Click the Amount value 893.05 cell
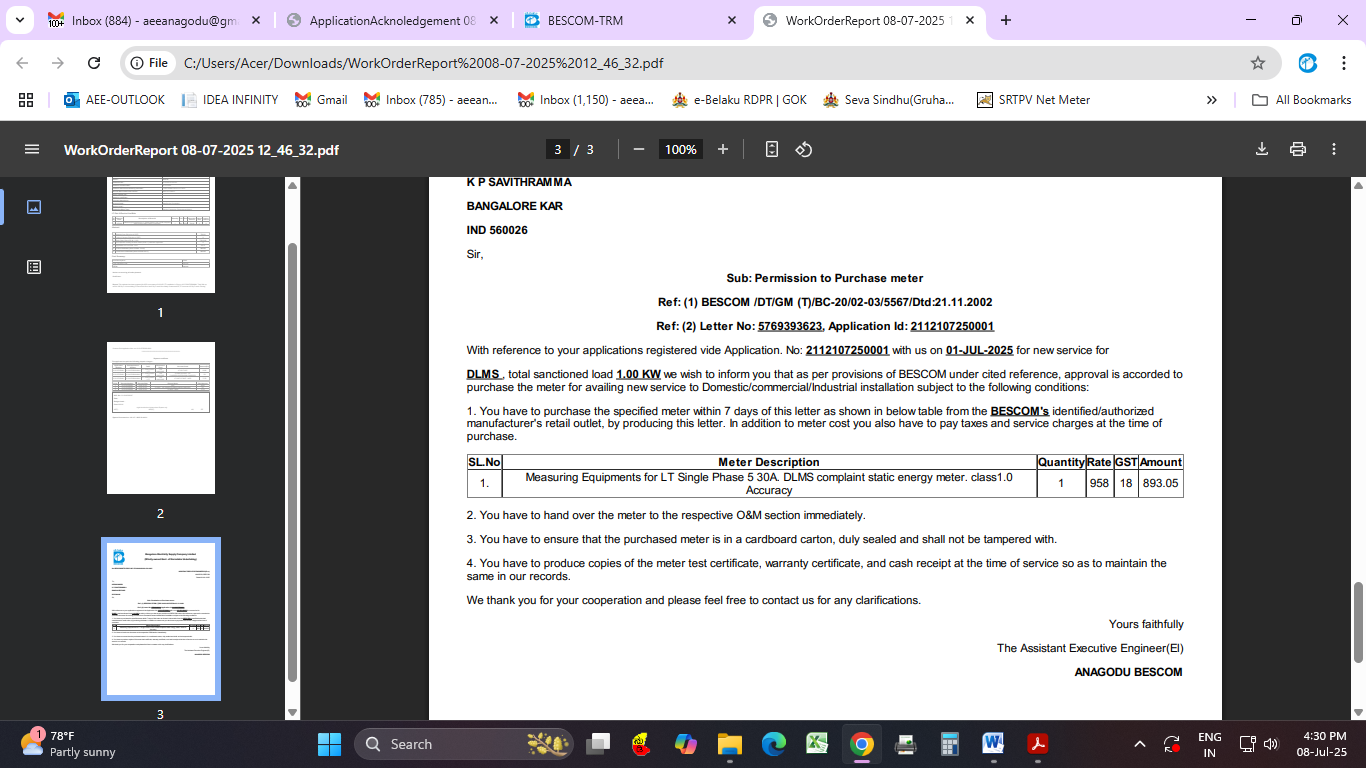This screenshot has width=1366, height=768. click(1161, 483)
